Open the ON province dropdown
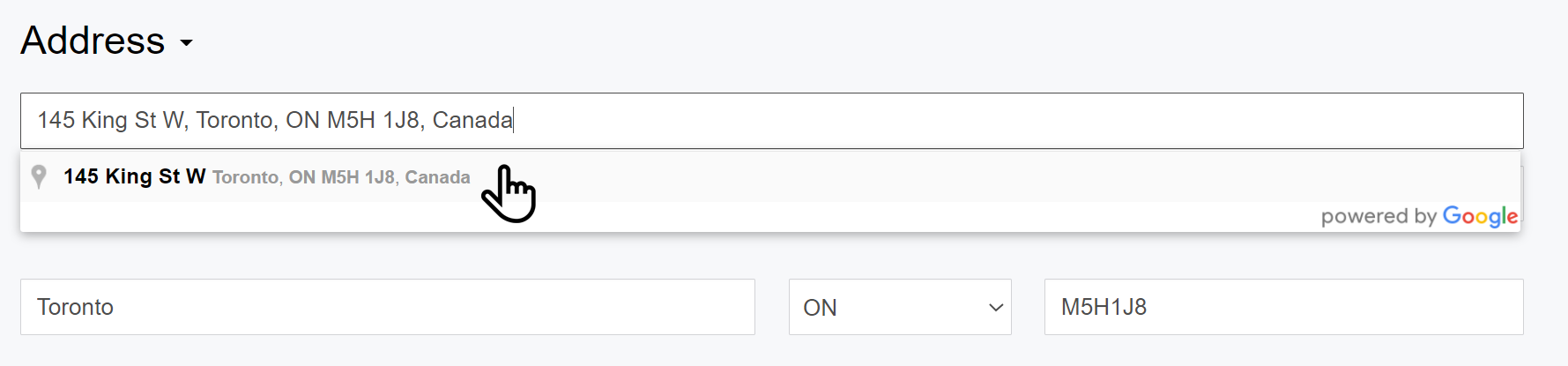The width and height of the screenshot is (1568, 366). click(x=899, y=307)
